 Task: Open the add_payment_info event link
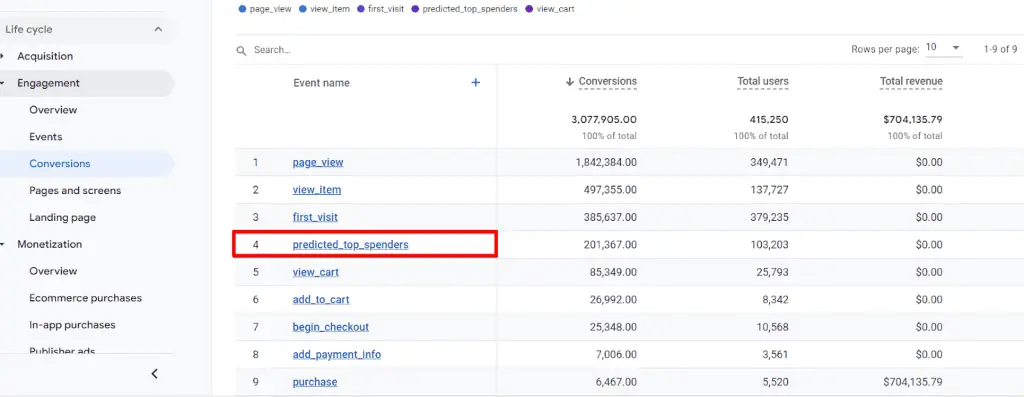pos(337,355)
